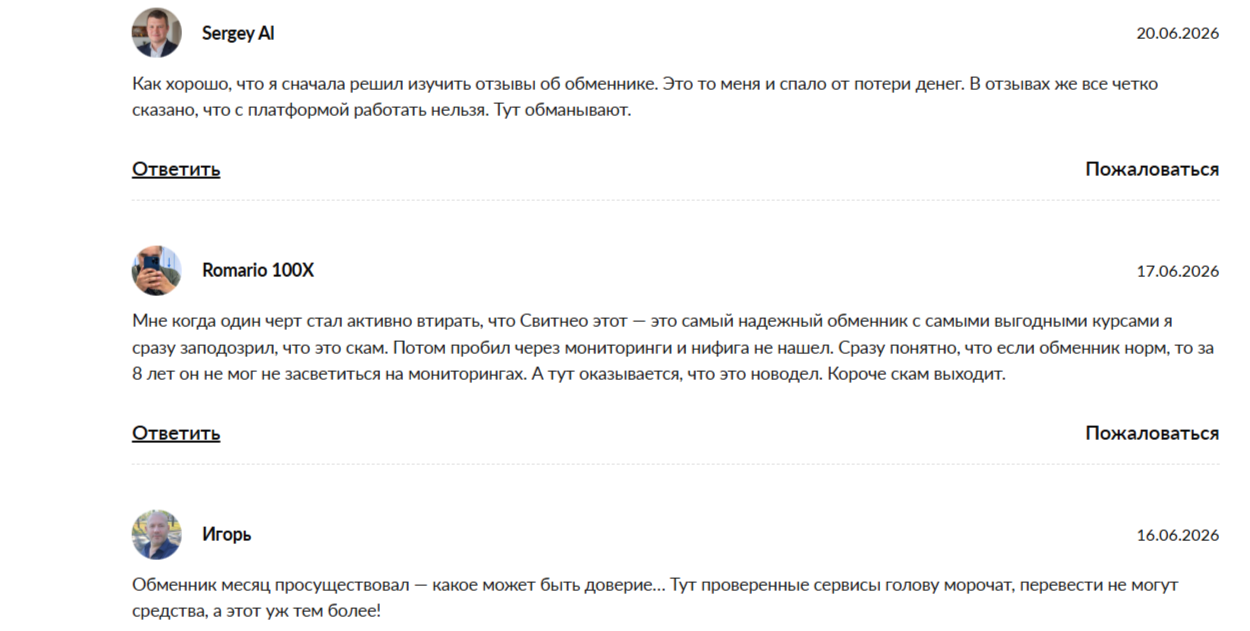1250x631 pixels.
Task: Select the Romario 100X author name
Action: [x=258, y=270]
